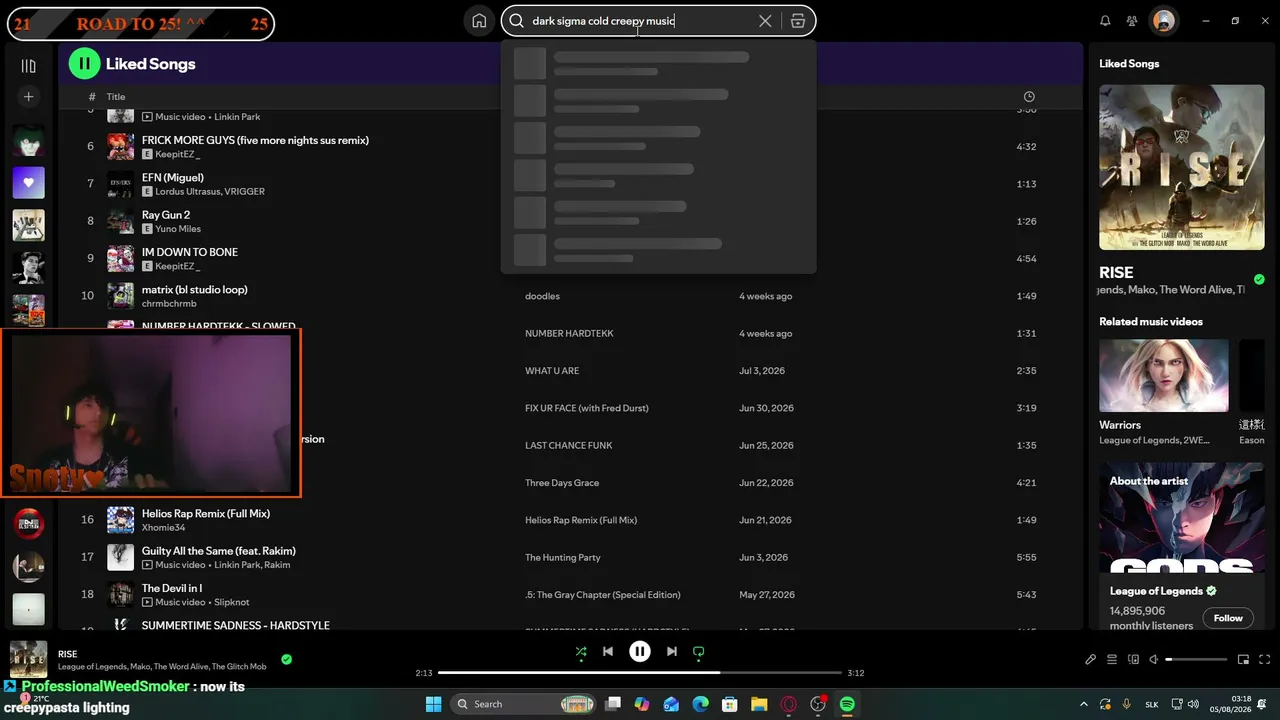Enter full screen player mode
Image resolution: width=1280 pixels, height=720 pixels.
pyautogui.click(x=1265, y=660)
